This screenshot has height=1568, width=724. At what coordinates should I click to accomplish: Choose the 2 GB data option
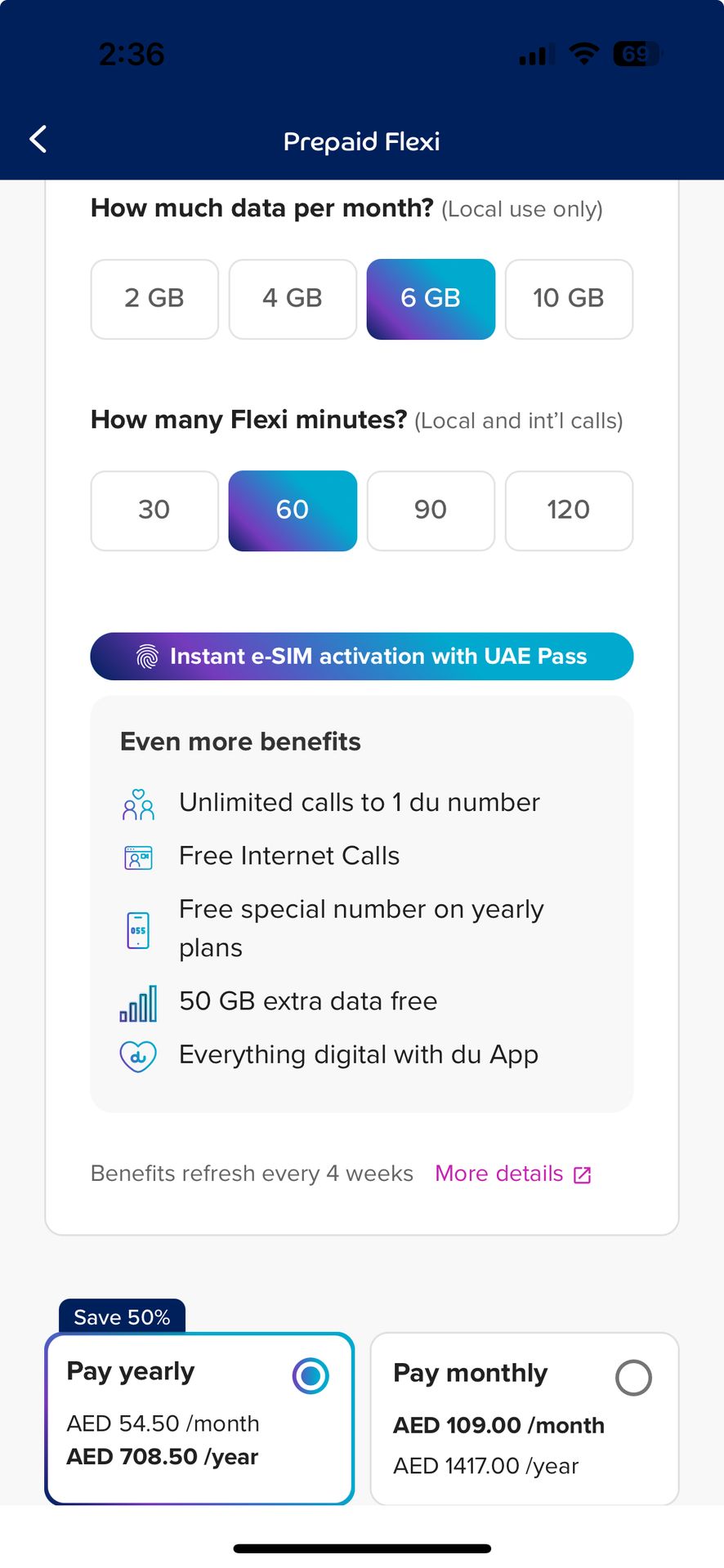(154, 299)
